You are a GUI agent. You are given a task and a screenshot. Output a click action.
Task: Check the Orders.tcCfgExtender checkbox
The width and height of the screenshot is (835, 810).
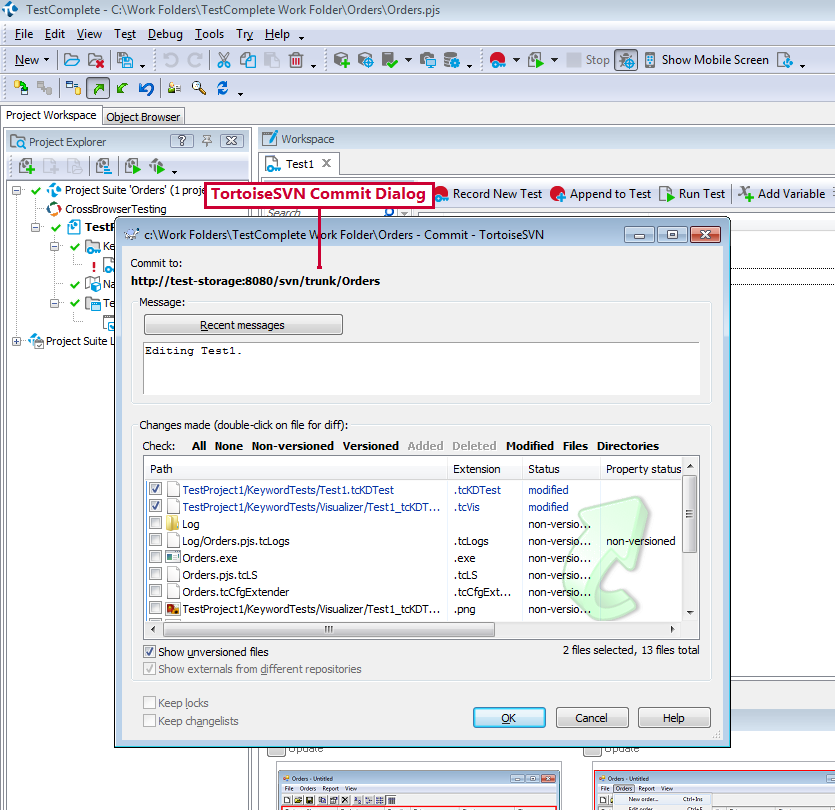[x=155, y=591]
